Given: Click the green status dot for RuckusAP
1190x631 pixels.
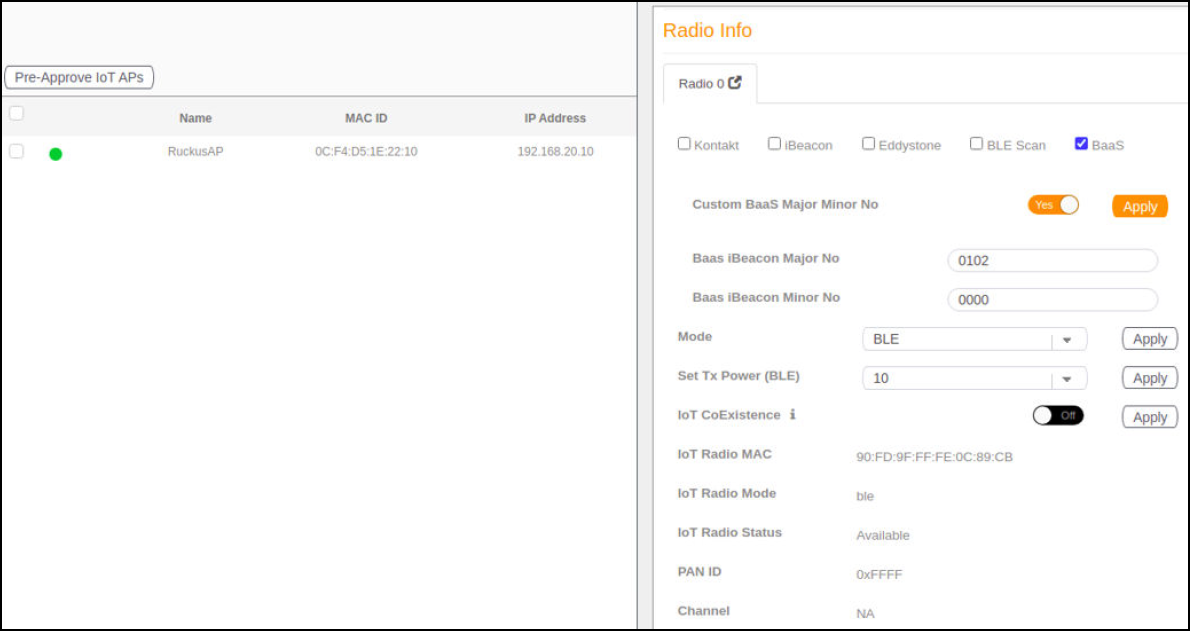Looking at the screenshot, I should tap(55, 154).
